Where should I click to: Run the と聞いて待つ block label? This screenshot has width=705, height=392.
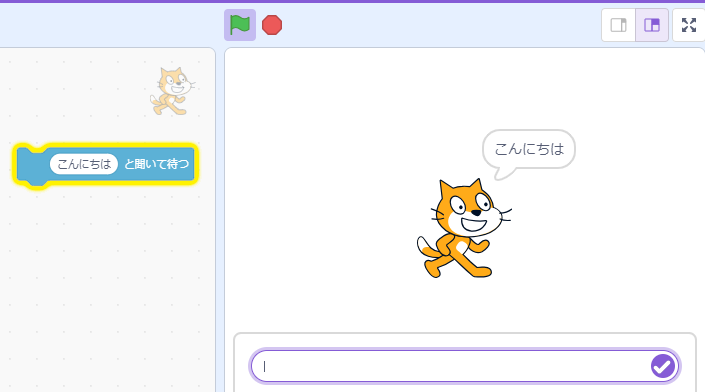click(x=156, y=164)
